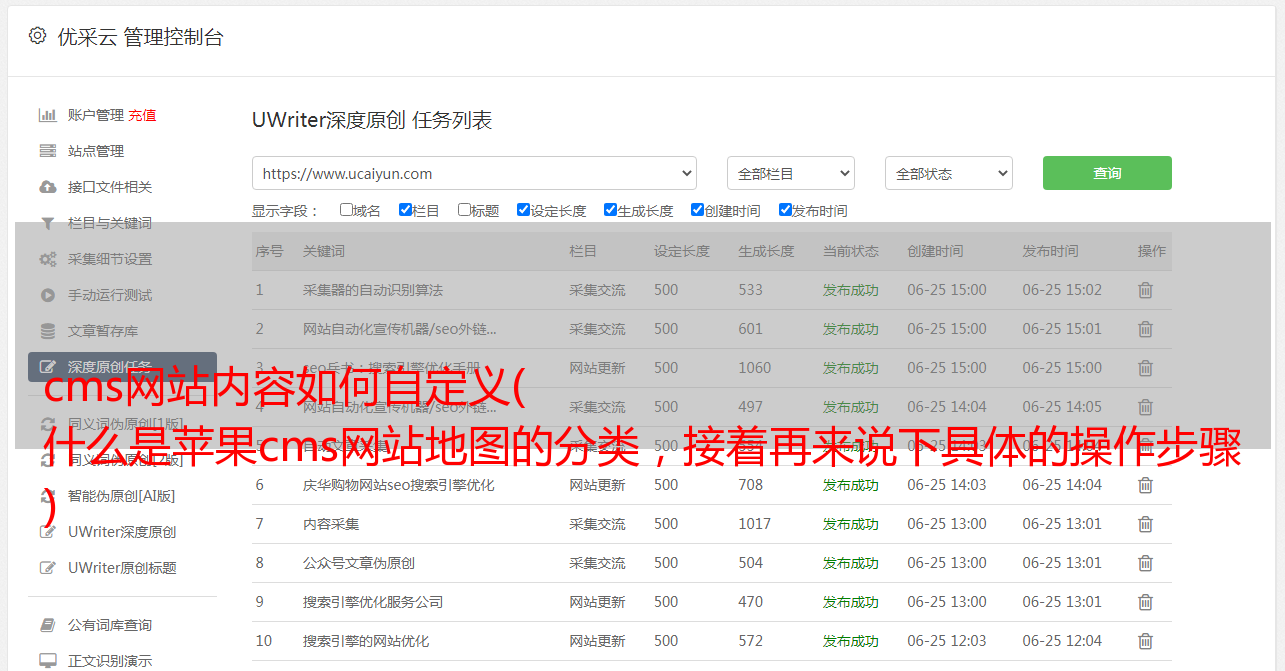Open the 全部状态 dropdown
This screenshot has width=1285, height=671.
(949, 173)
